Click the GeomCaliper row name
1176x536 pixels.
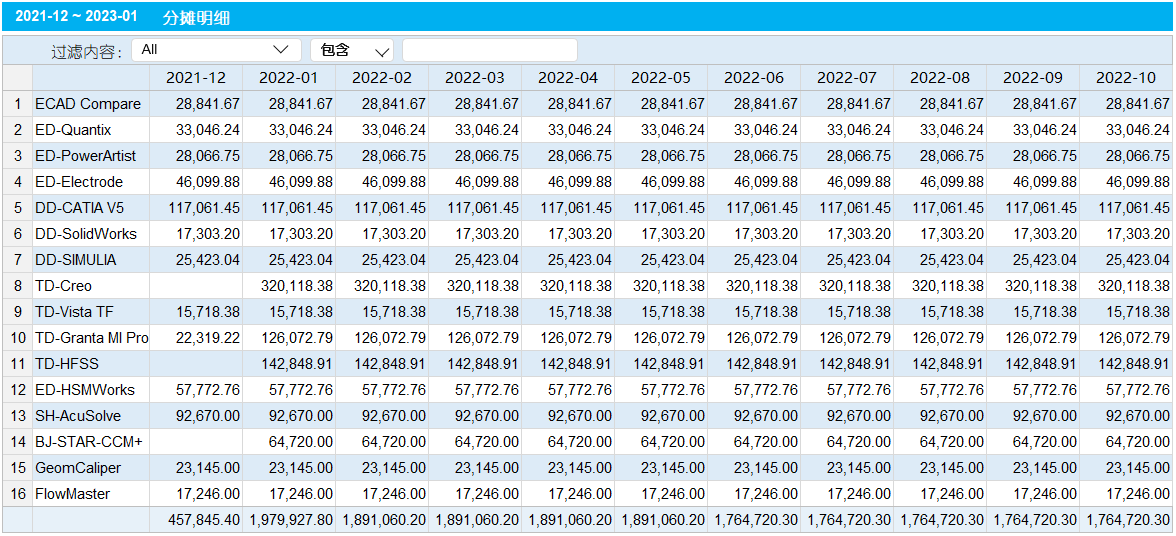[78, 468]
